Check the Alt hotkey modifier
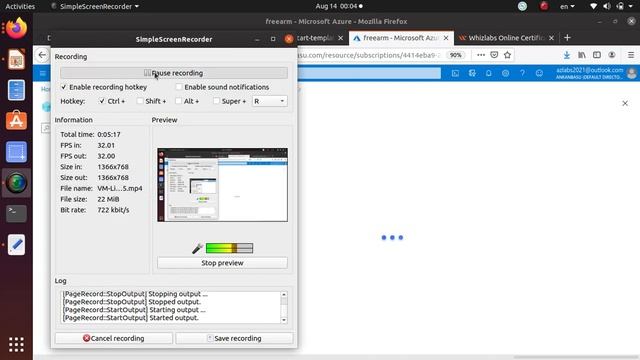Viewport: 640px width, 360px height. click(x=178, y=101)
